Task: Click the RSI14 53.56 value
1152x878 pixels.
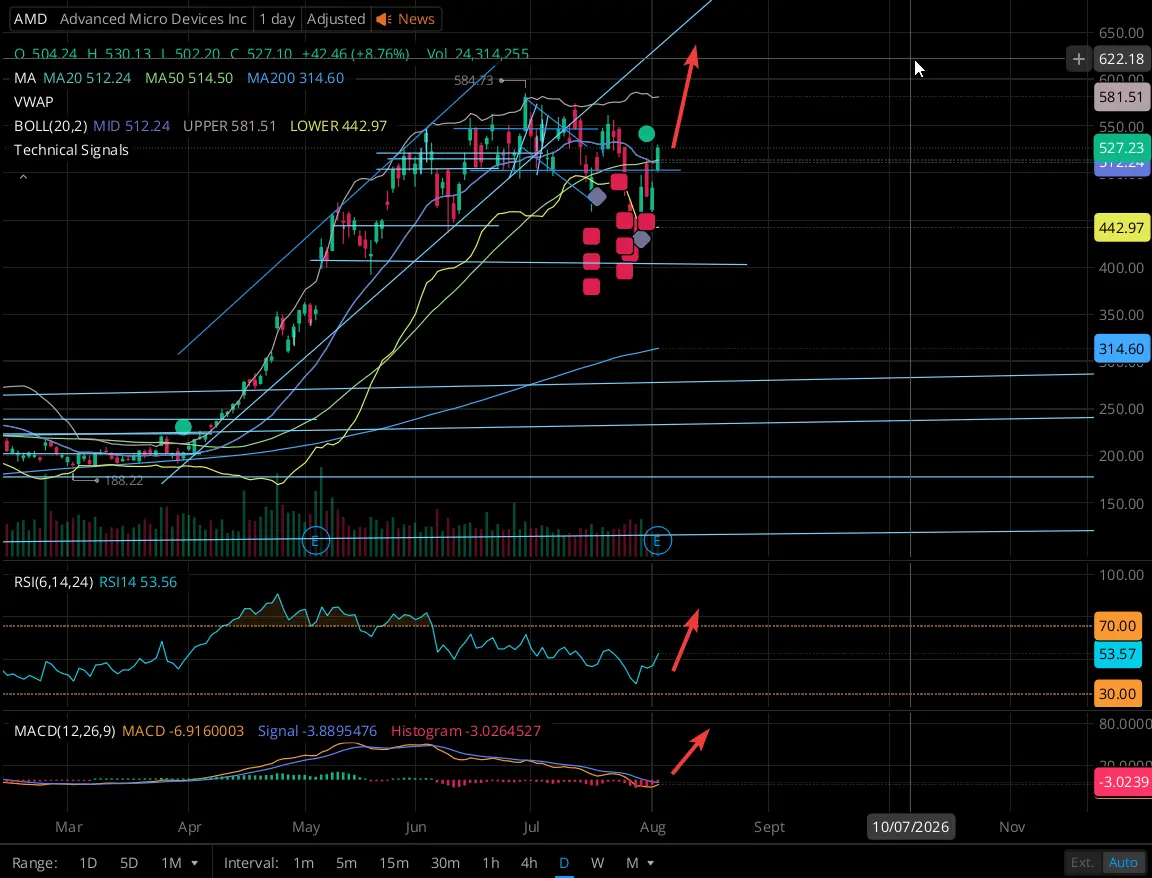Action: click(x=138, y=582)
